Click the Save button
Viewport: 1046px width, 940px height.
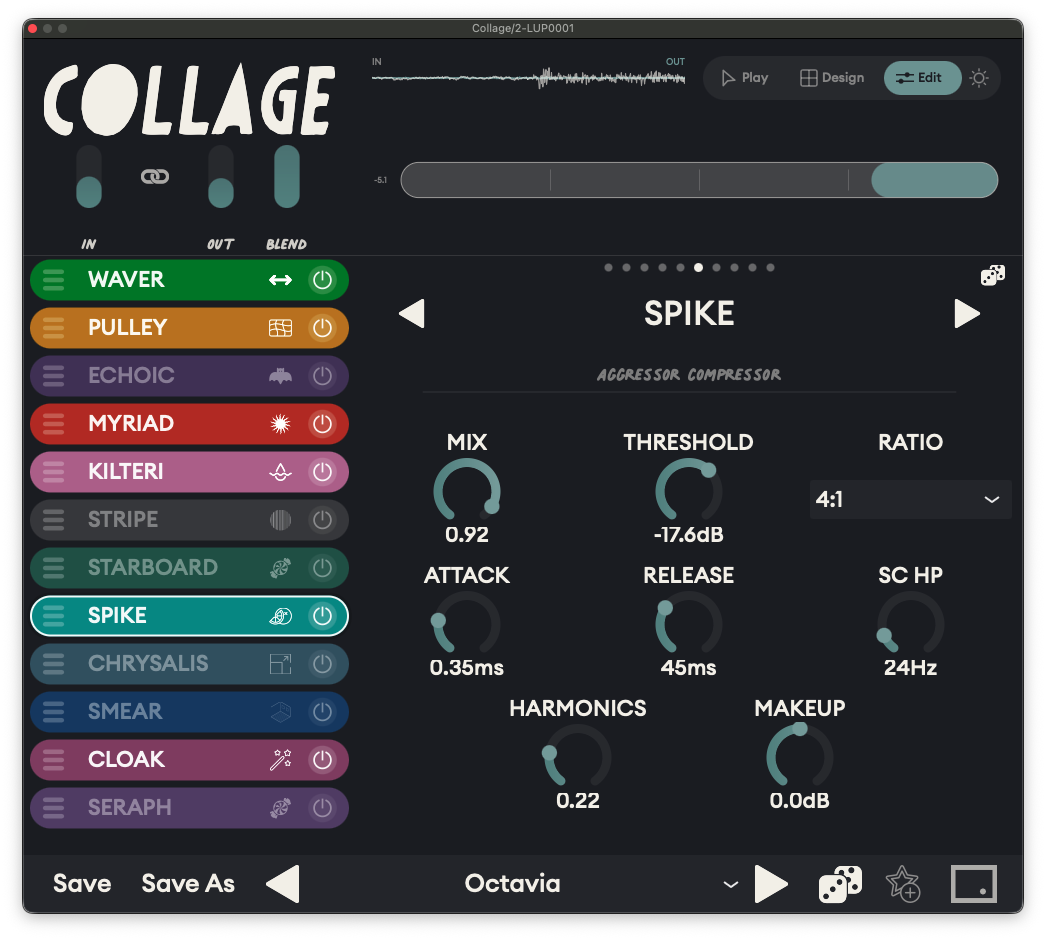[82, 884]
